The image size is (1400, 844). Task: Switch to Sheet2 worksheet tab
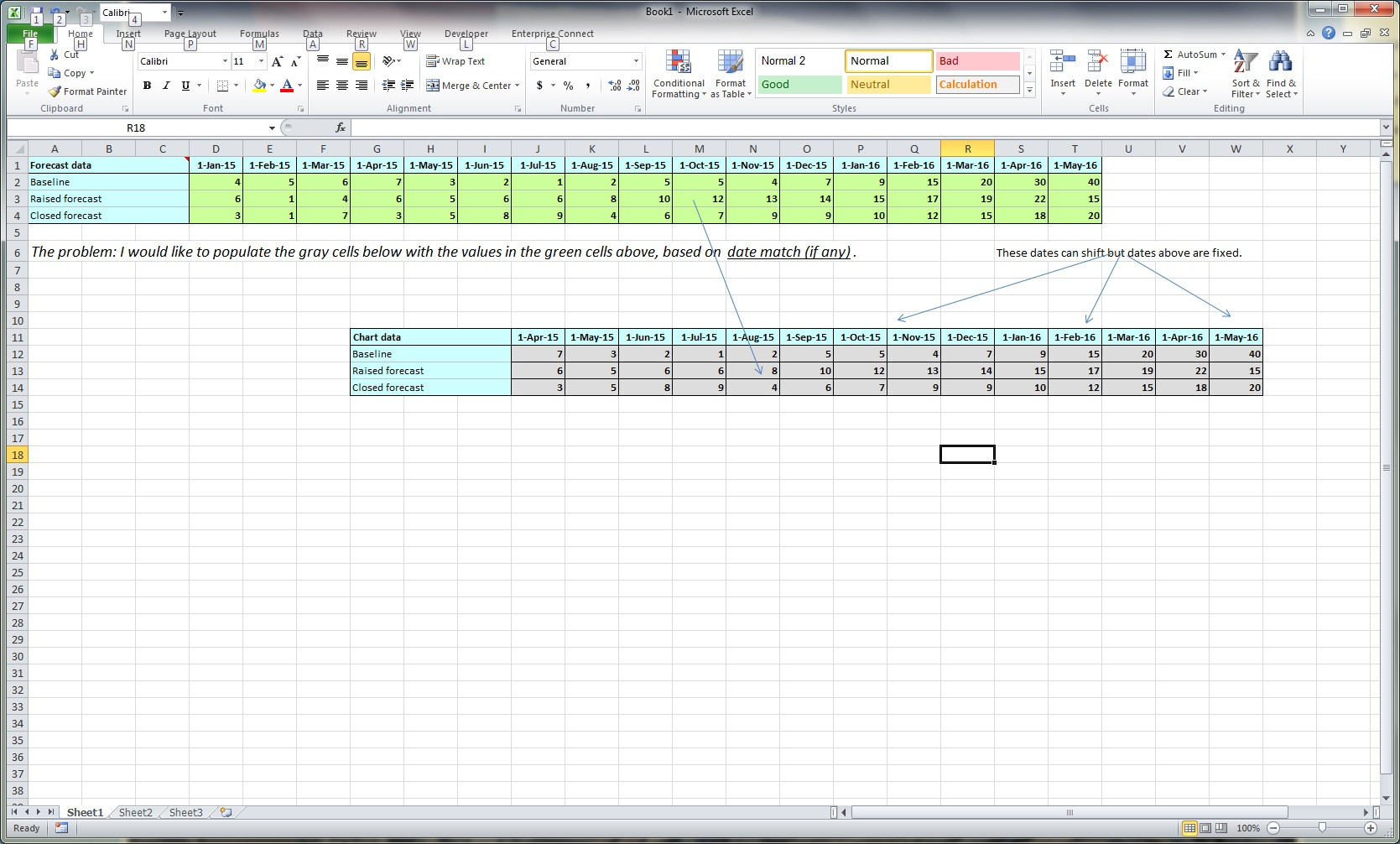click(135, 812)
